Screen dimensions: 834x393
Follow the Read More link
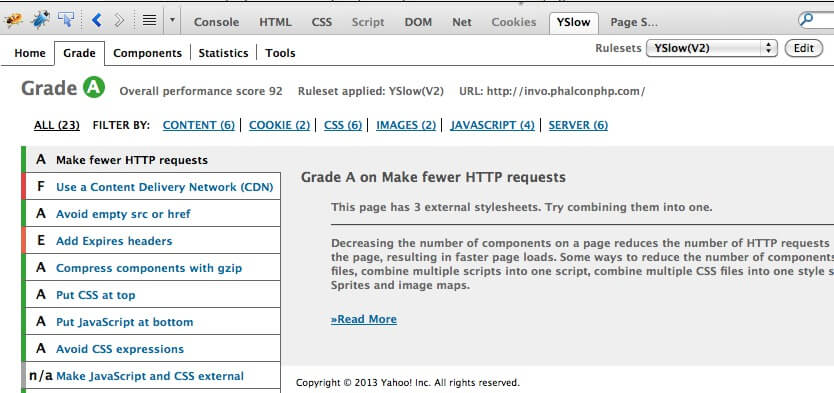364,319
